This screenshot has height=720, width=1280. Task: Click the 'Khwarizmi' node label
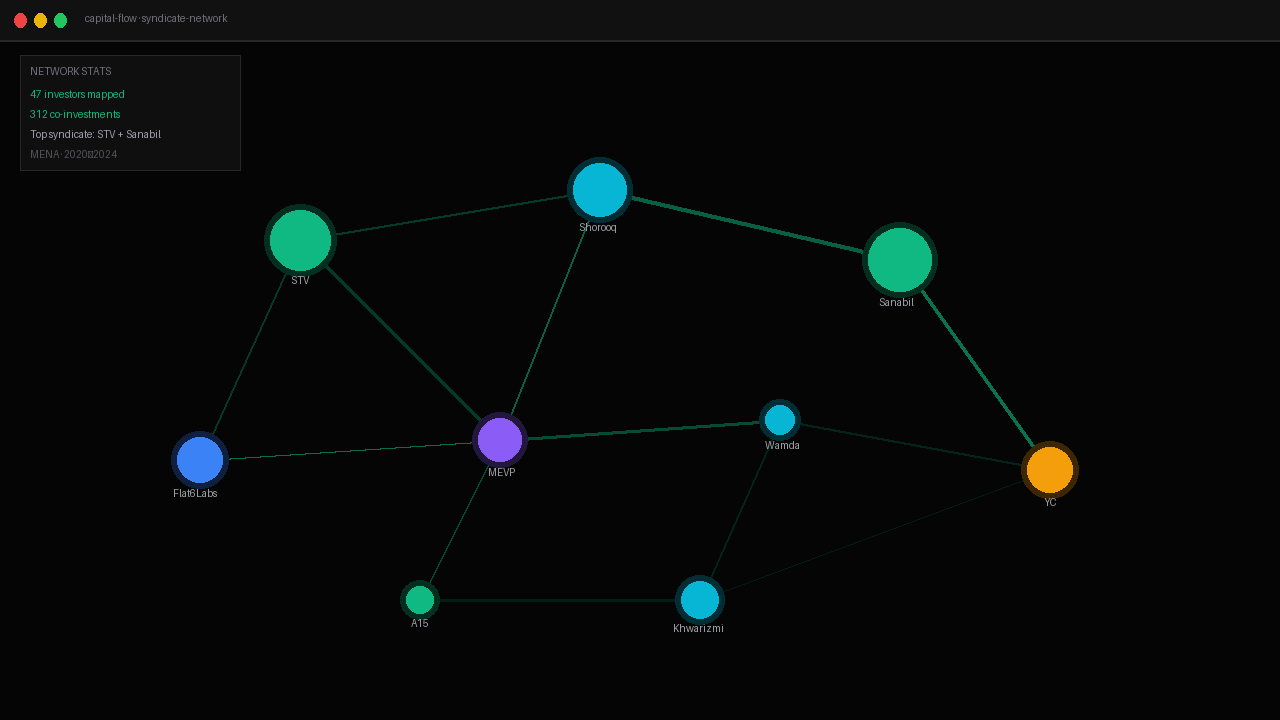(698, 629)
